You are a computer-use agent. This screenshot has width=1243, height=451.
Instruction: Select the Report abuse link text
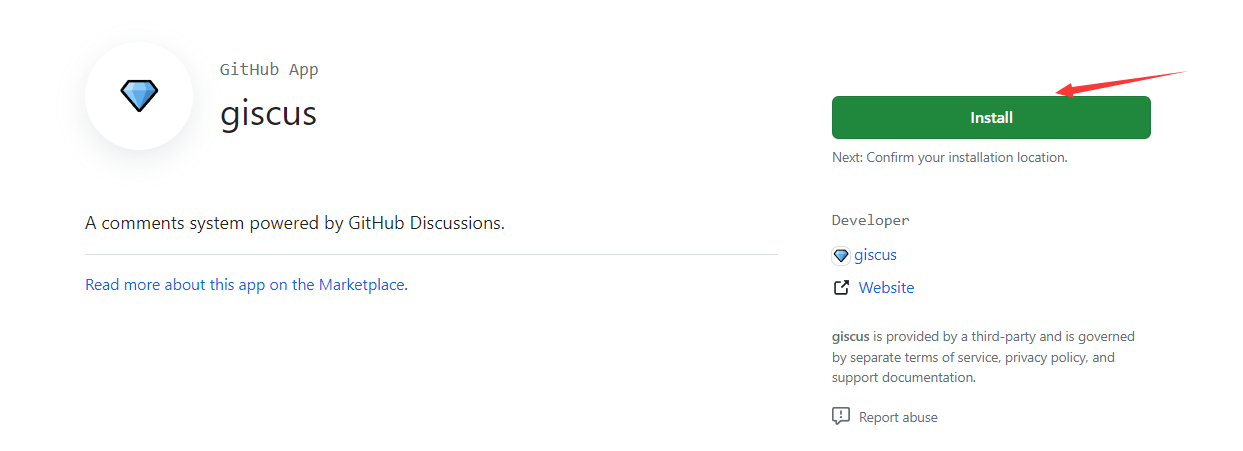pyautogui.click(x=898, y=417)
